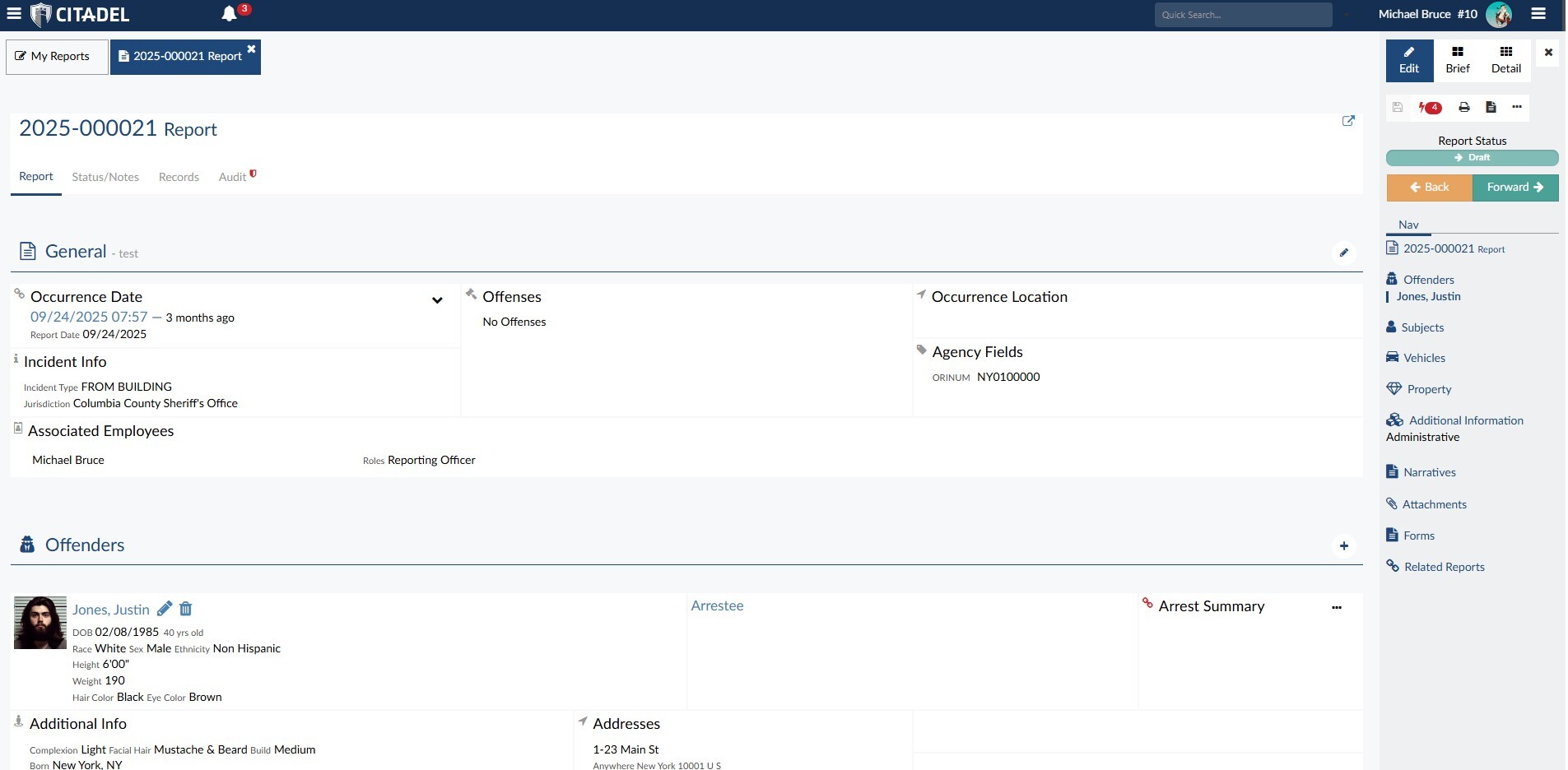The height and width of the screenshot is (770, 1568).
Task: Click the edit pencil on the General section
Action: [1344, 252]
